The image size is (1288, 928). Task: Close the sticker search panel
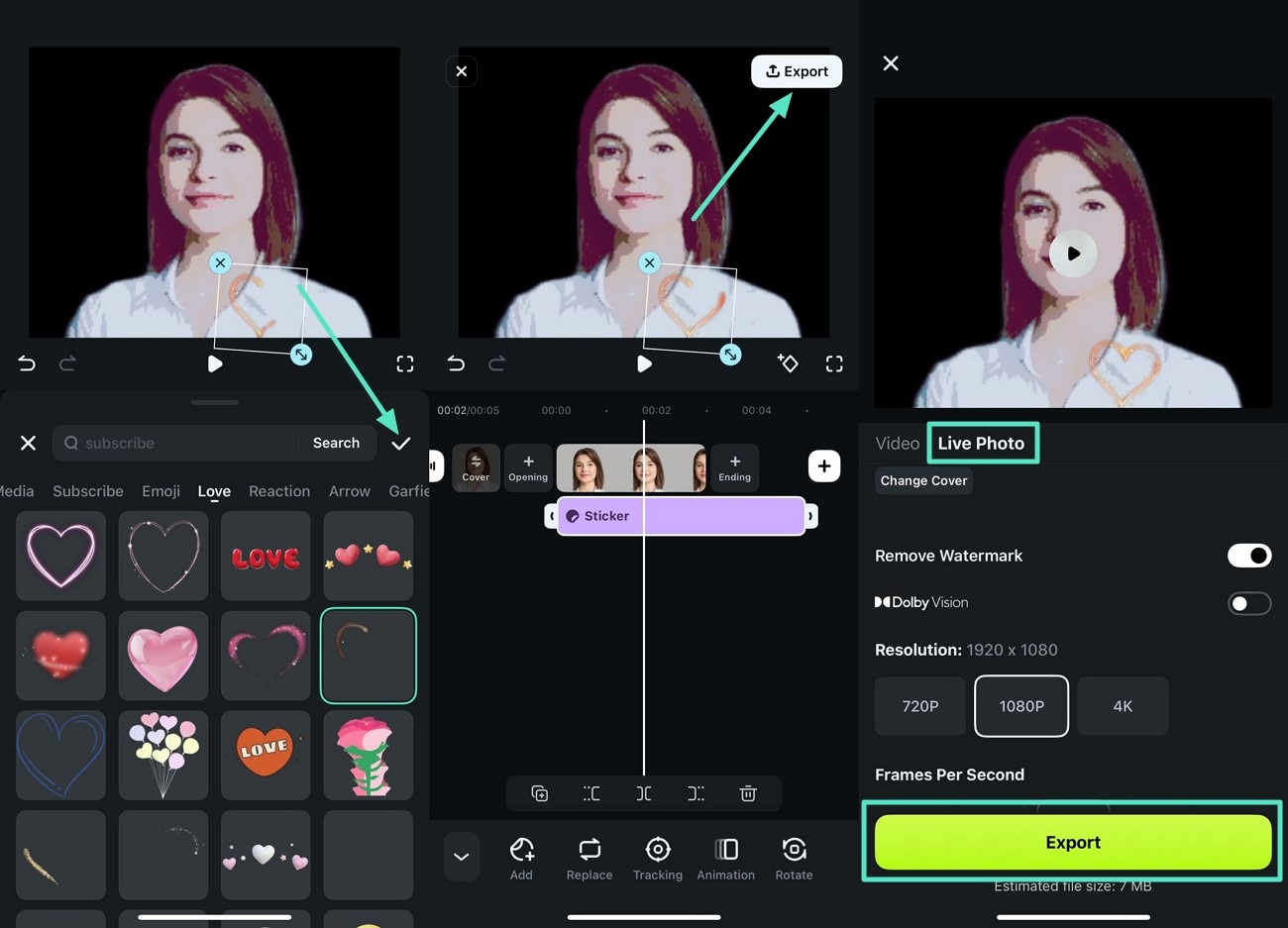(28, 443)
